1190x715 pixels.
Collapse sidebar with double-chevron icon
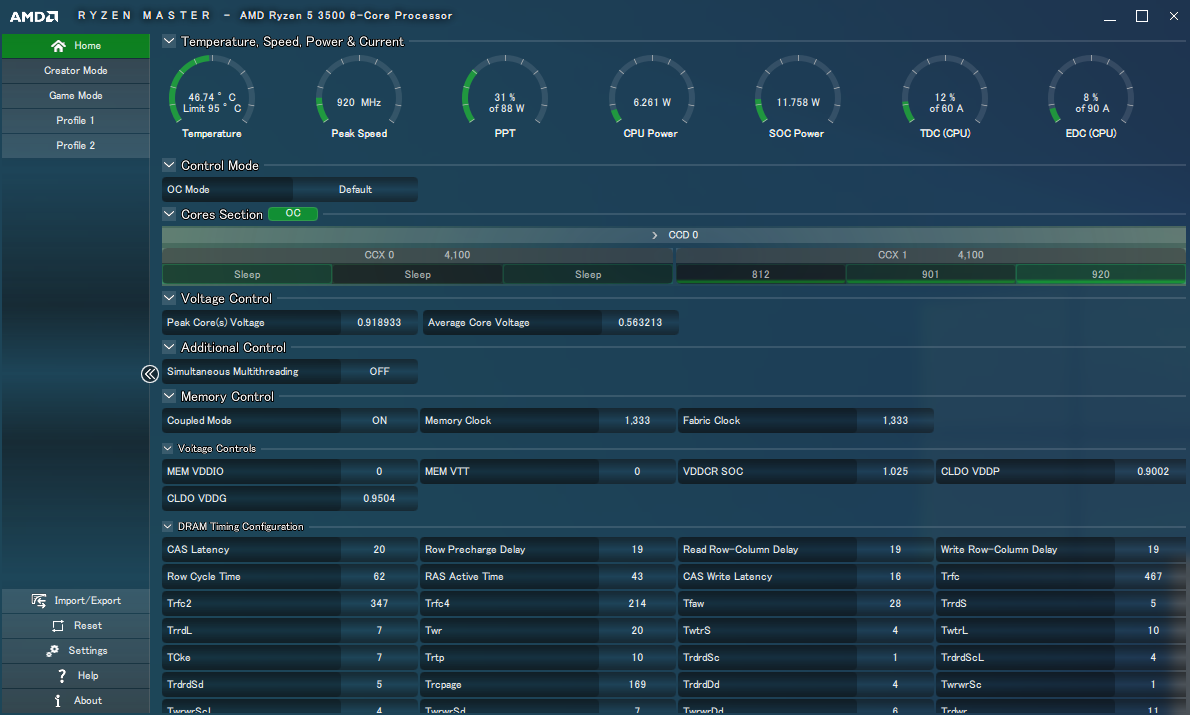pos(149,373)
